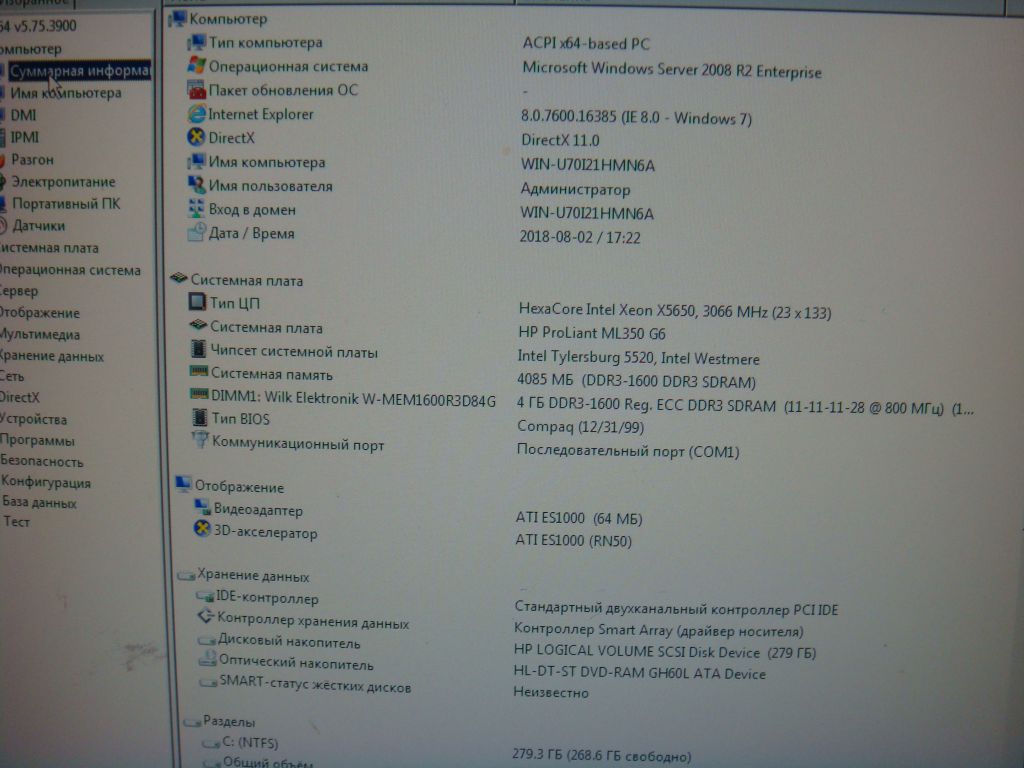The image size is (1024, 768).
Task: Open link HexaCore Intel Xeon X5650
Action: (x=675, y=312)
